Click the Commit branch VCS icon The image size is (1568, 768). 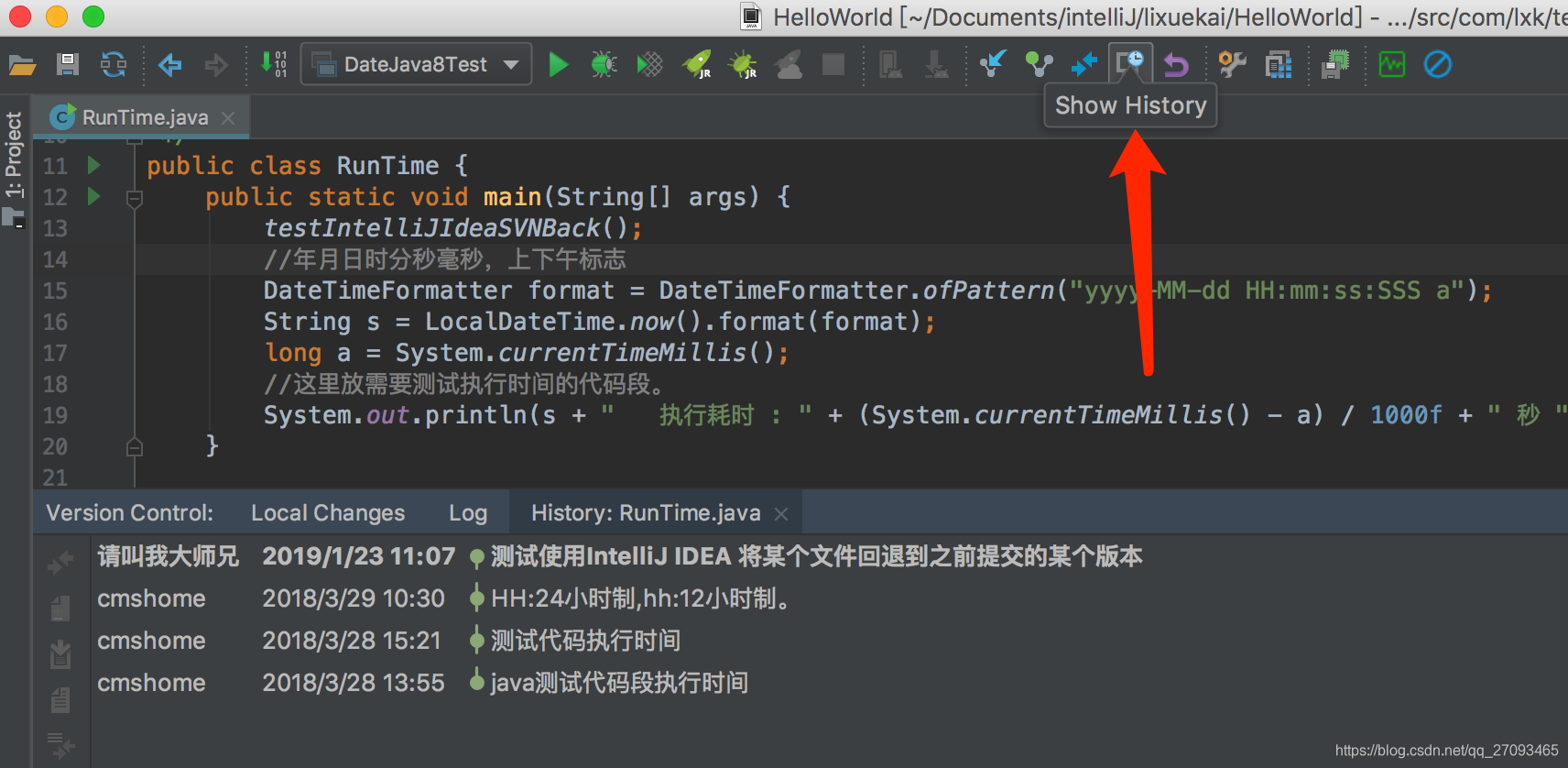pyautogui.click(x=1039, y=64)
